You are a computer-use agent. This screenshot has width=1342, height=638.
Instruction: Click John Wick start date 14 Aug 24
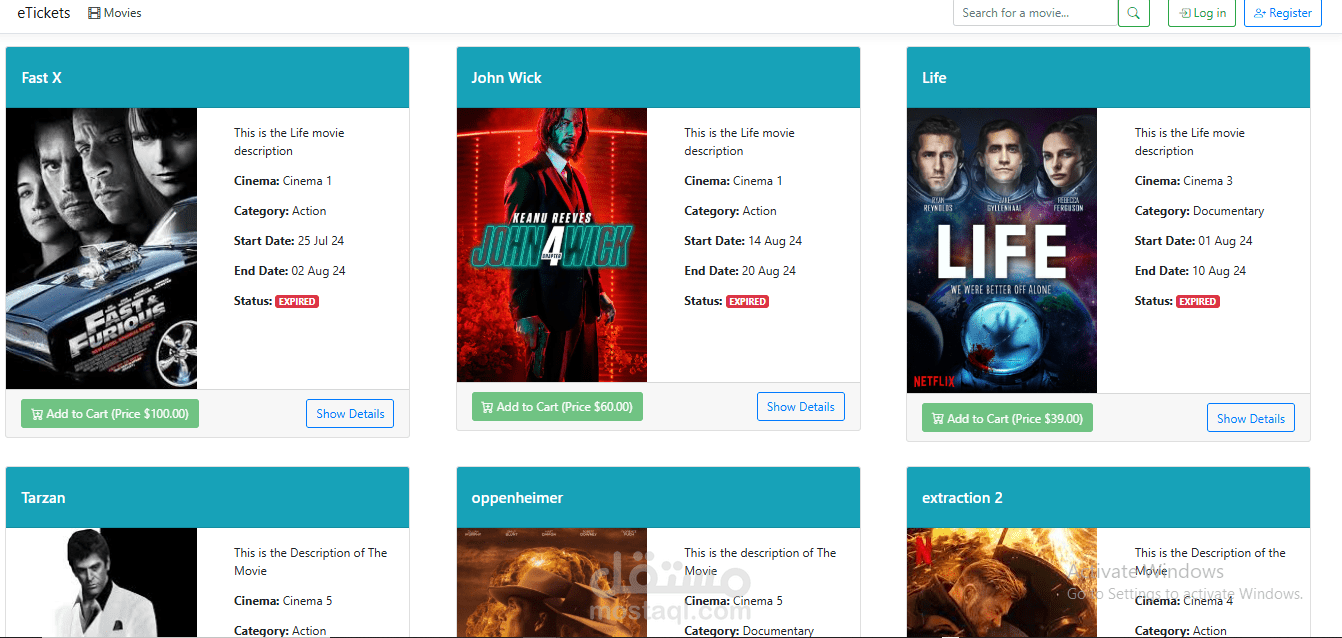click(x=775, y=241)
